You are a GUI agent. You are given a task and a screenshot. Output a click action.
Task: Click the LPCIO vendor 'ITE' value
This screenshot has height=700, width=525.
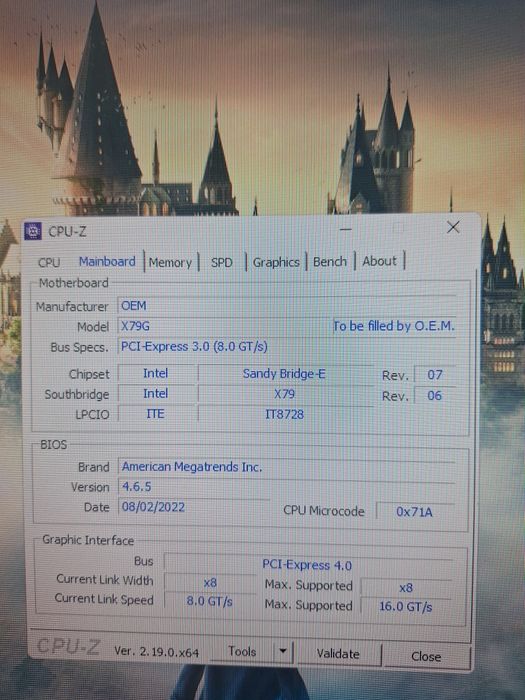[156, 414]
